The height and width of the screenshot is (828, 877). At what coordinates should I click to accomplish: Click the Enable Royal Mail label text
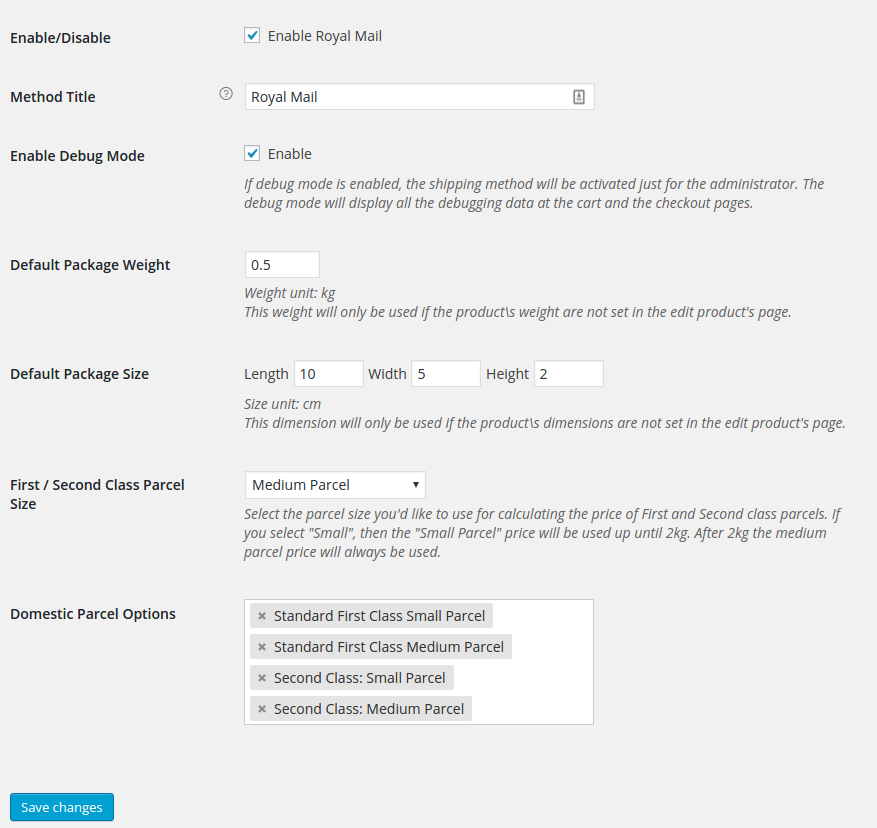[x=325, y=36]
